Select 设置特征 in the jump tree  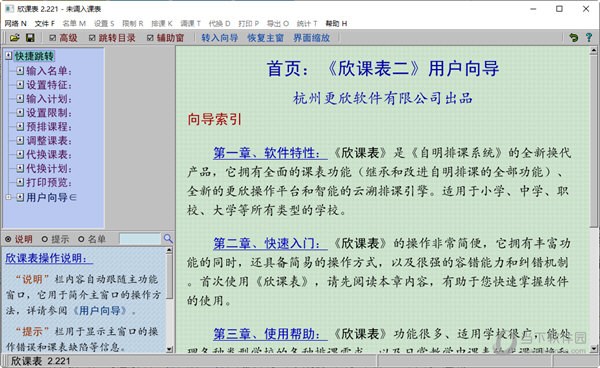[49, 85]
